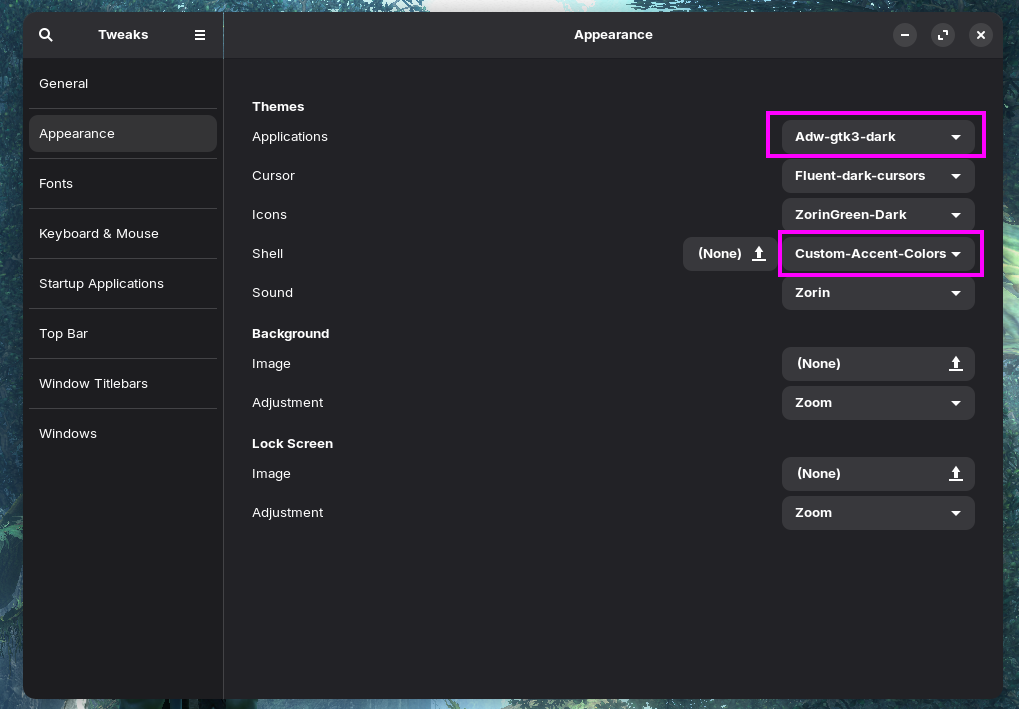Expand Cursor dropdown Fluent-dark-cursors
Screen dimensions: 1019x709
pyautogui.click(x=878, y=175)
